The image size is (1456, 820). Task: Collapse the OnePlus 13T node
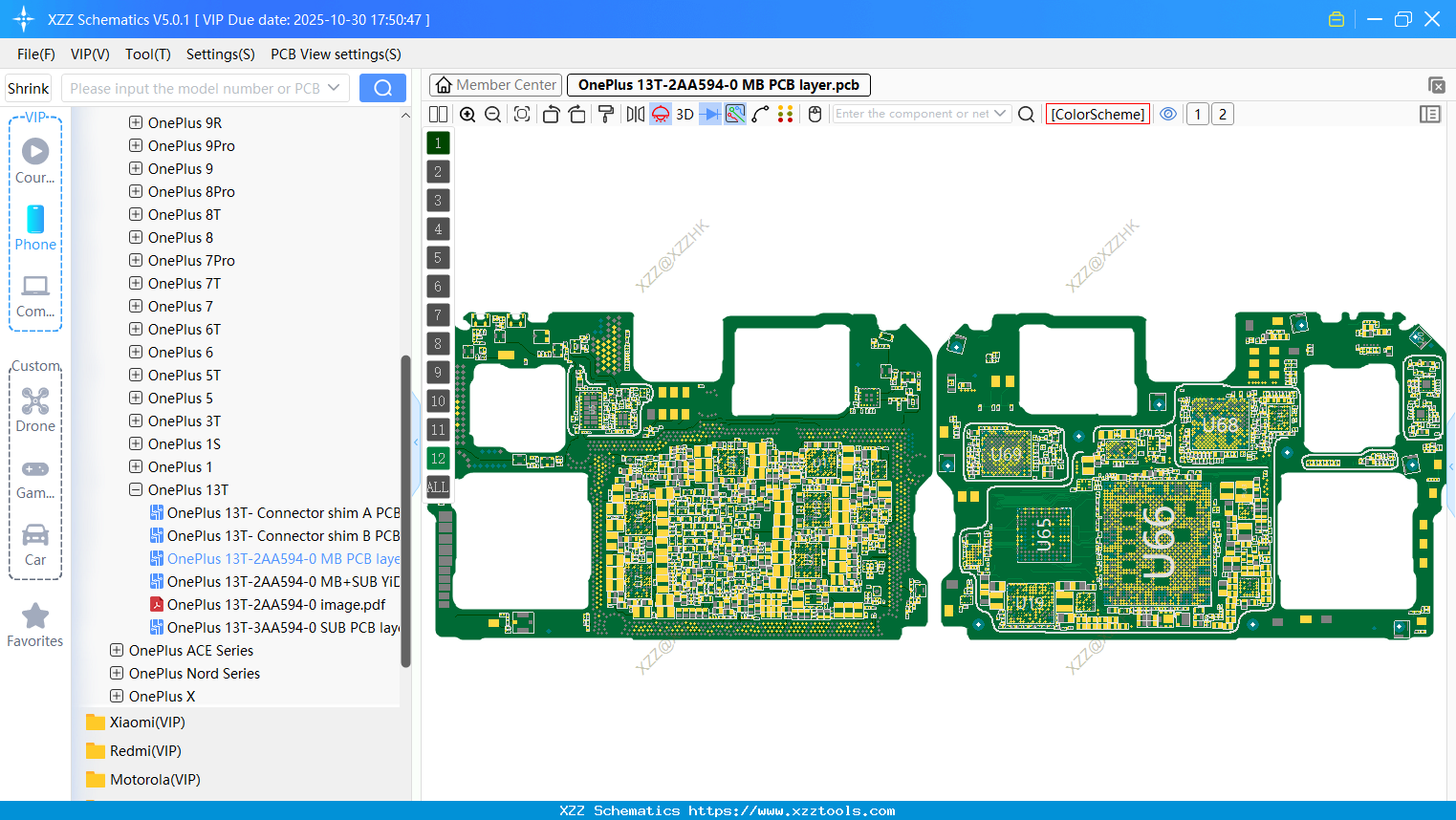pos(136,489)
